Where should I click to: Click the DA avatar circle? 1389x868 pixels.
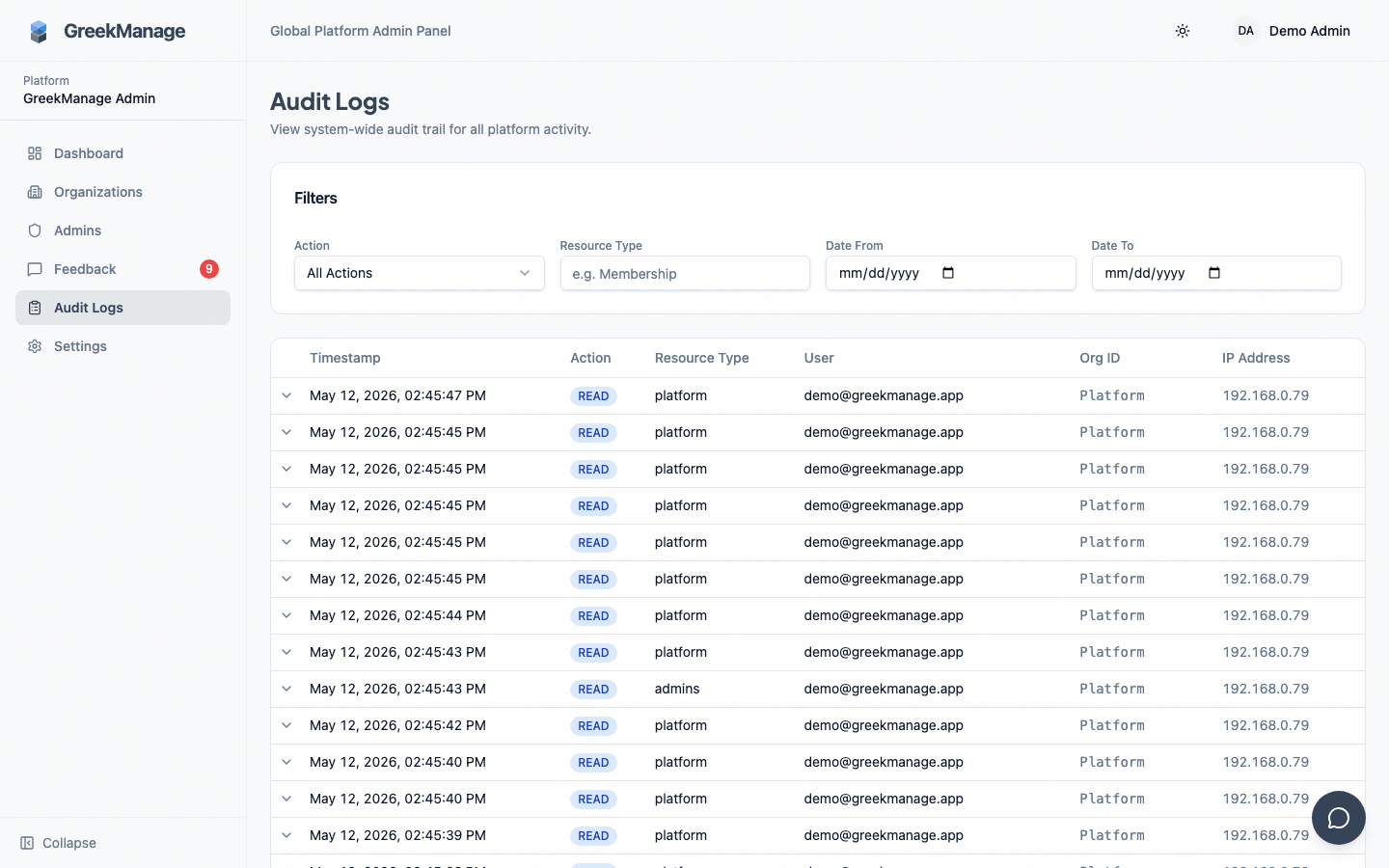[x=1246, y=31]
